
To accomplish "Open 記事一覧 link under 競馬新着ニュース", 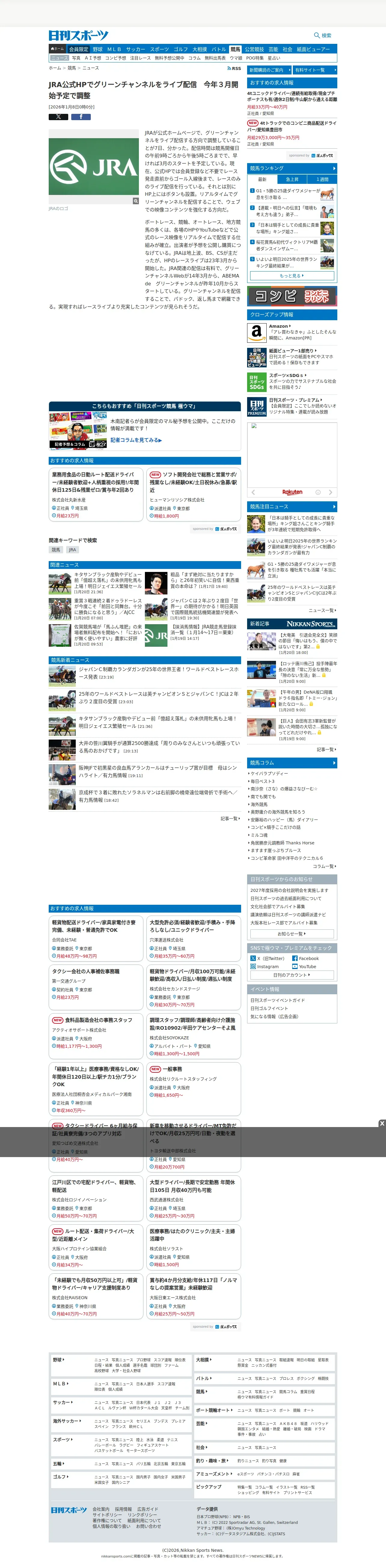I will tap(230, 819).
